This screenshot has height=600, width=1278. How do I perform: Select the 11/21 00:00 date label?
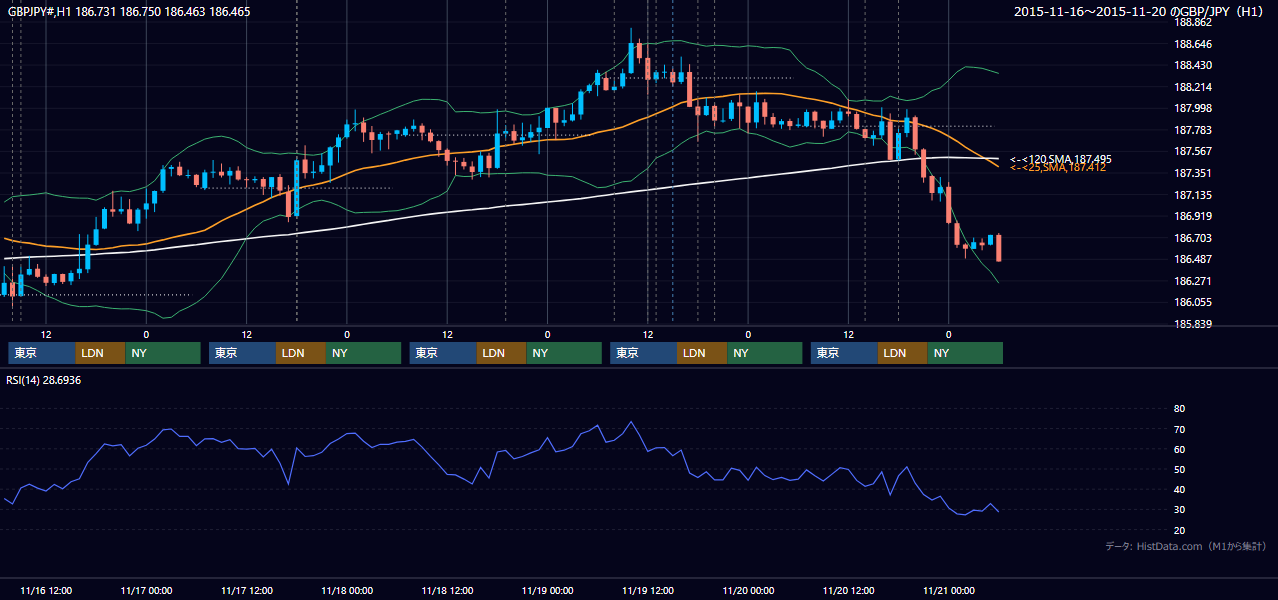pyautogui.click(x=949, y=591)
